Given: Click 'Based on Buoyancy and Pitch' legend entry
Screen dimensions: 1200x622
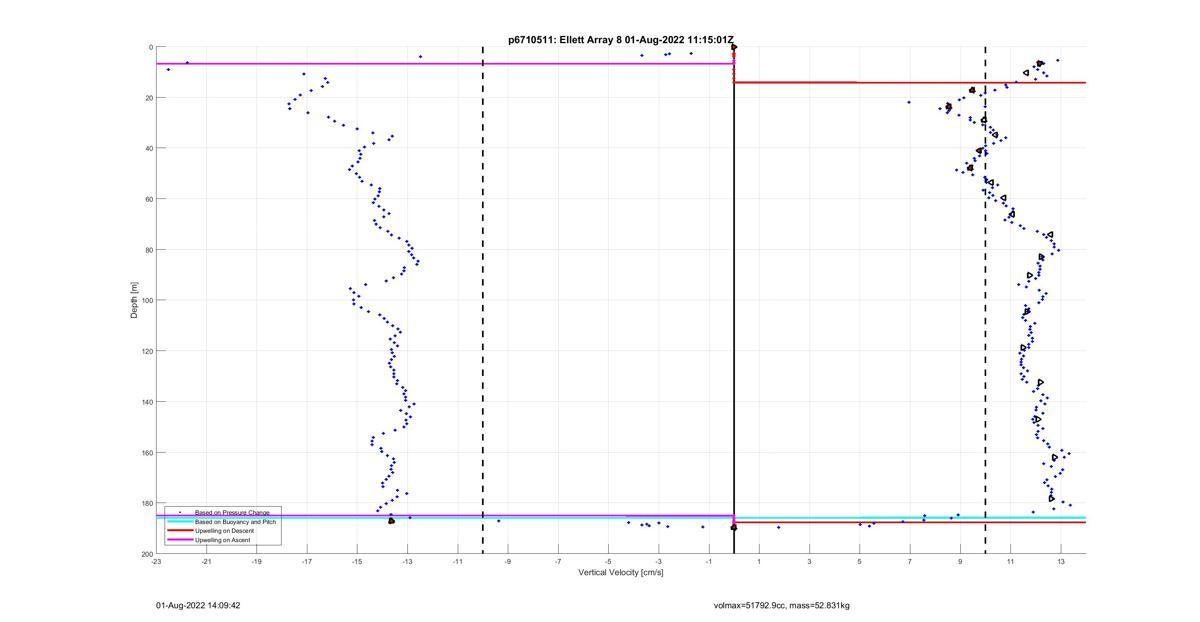Looking at the screenshot, I should (235, 522).
